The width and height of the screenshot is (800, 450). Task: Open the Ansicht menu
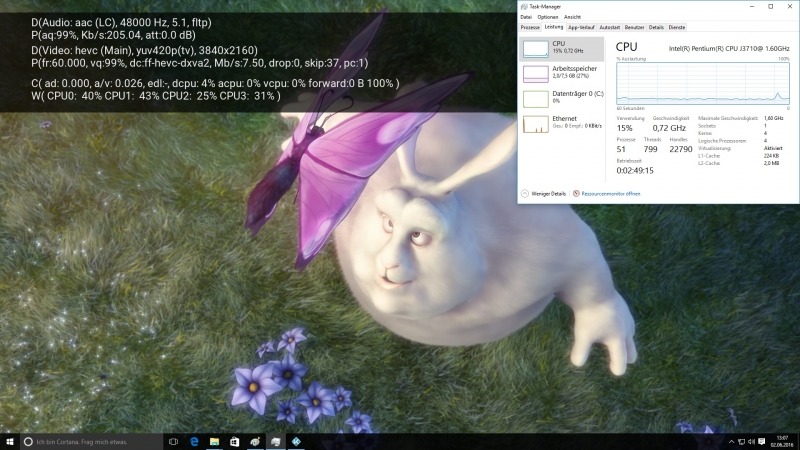[572, 17]
